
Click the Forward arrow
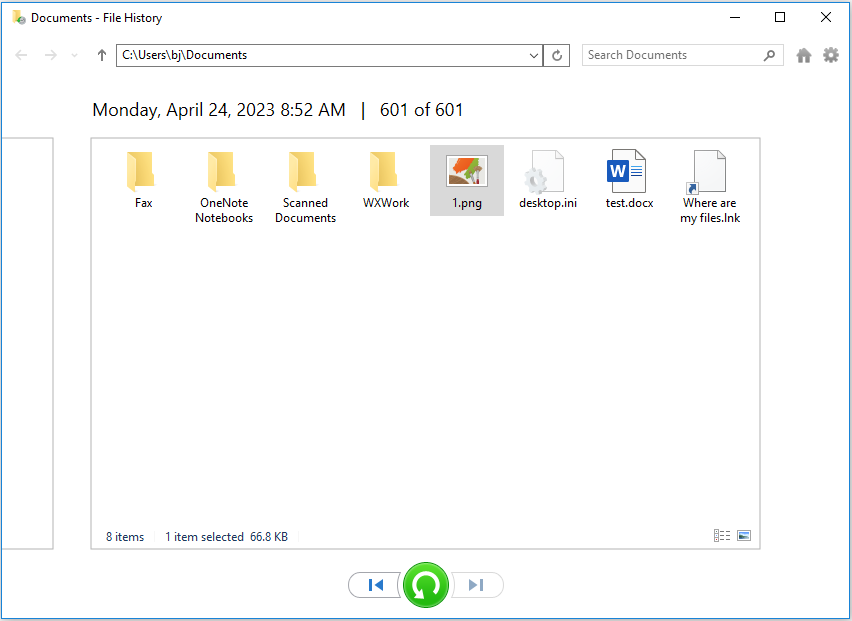(x=50, y=56)
